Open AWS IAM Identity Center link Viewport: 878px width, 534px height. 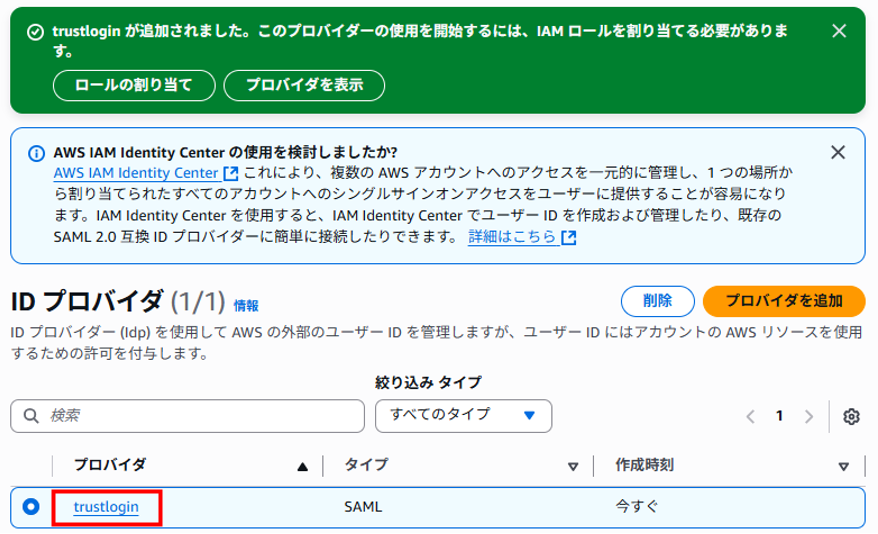[x=135, y=172]
